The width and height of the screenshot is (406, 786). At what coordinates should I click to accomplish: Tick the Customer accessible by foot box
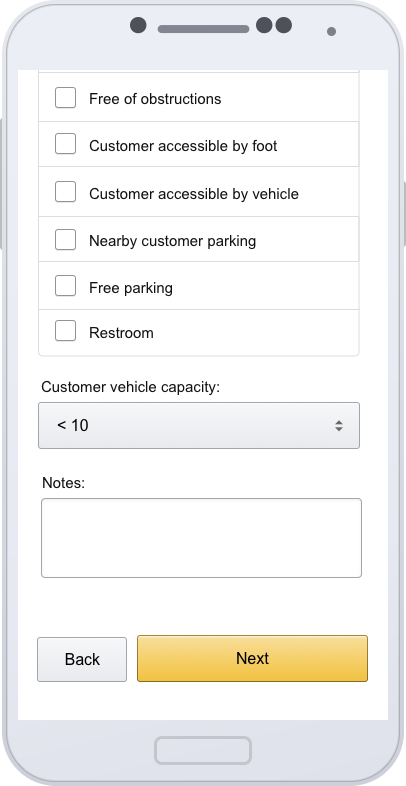click(x=65, y=144)
